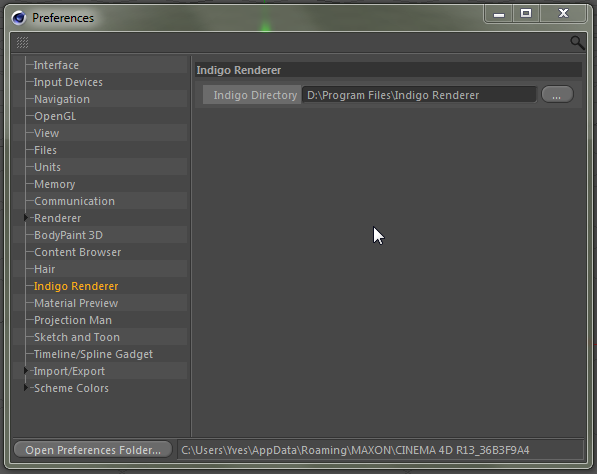Expand the Scheme Colors tree arrow
Image resolution: width=597 pixels, height=474 pixels.
tap(26, 388)
